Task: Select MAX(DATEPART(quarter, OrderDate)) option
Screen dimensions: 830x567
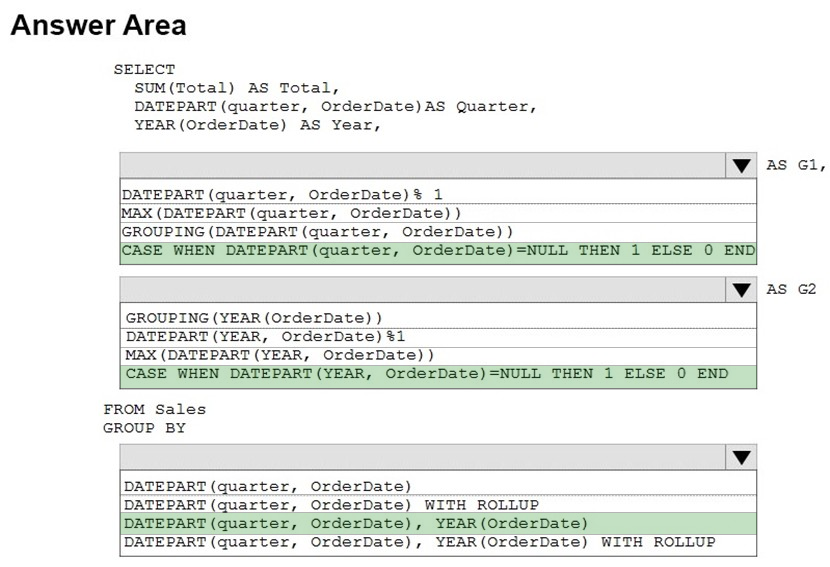Action: pyautogui.click(x=438, y=213)
